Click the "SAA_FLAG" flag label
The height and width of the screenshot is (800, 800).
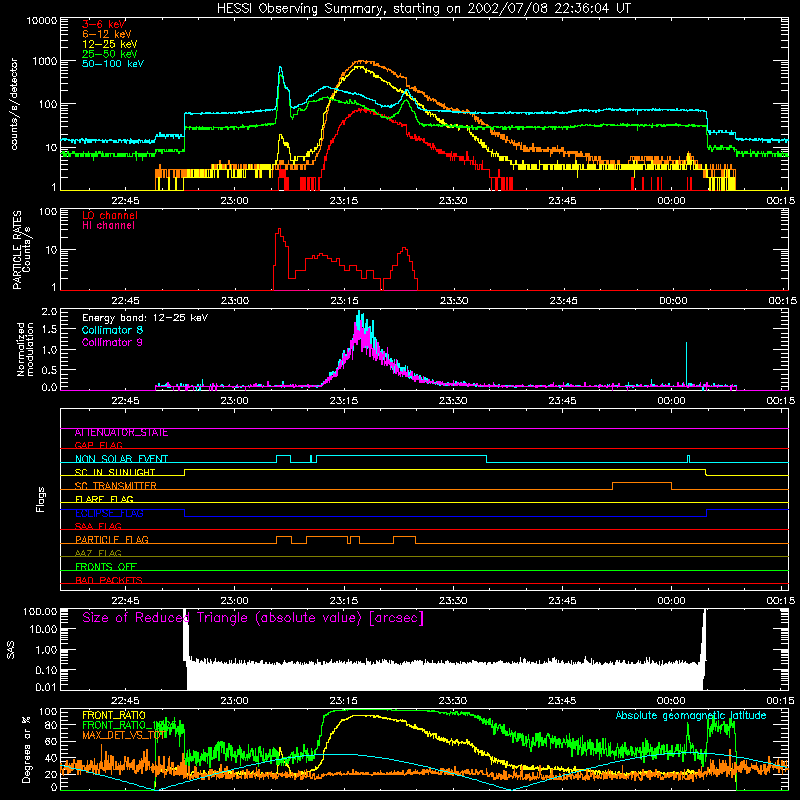(98, 526)
